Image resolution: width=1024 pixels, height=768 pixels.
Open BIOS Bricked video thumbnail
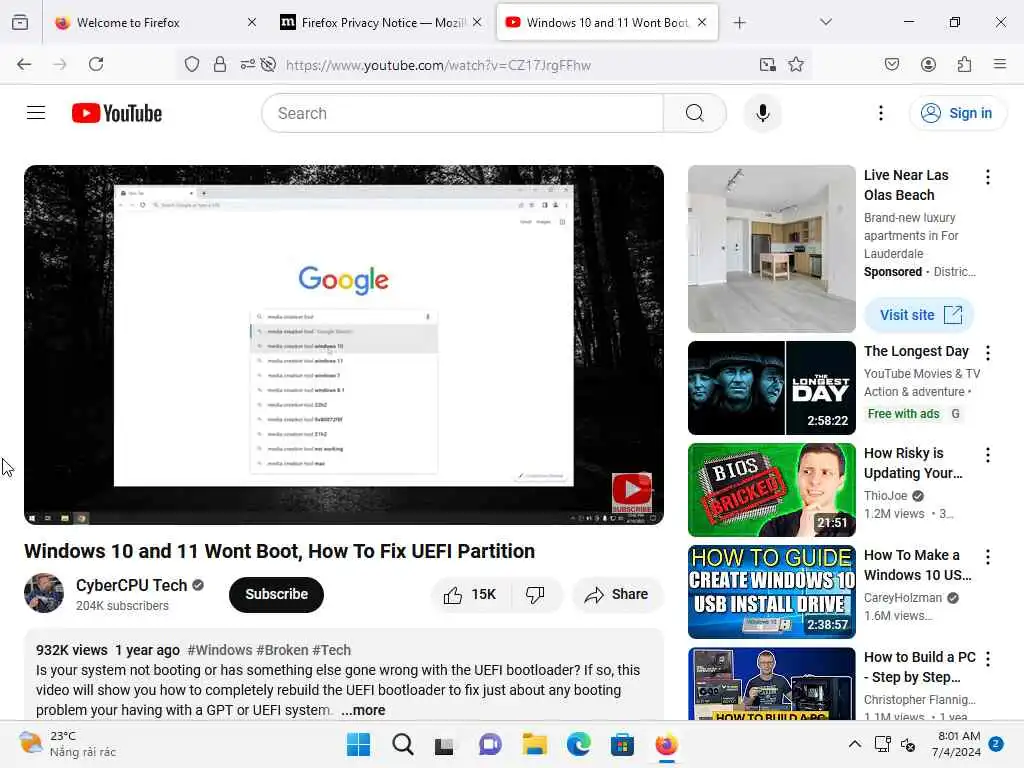pos(771,490)
